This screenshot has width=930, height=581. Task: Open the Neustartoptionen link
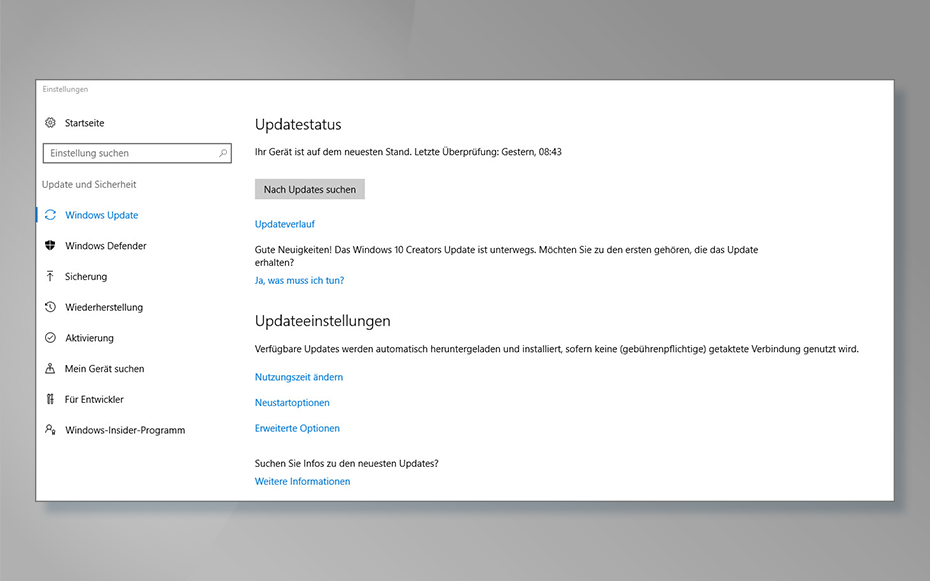pyautogui.click(x=292, y=403)
